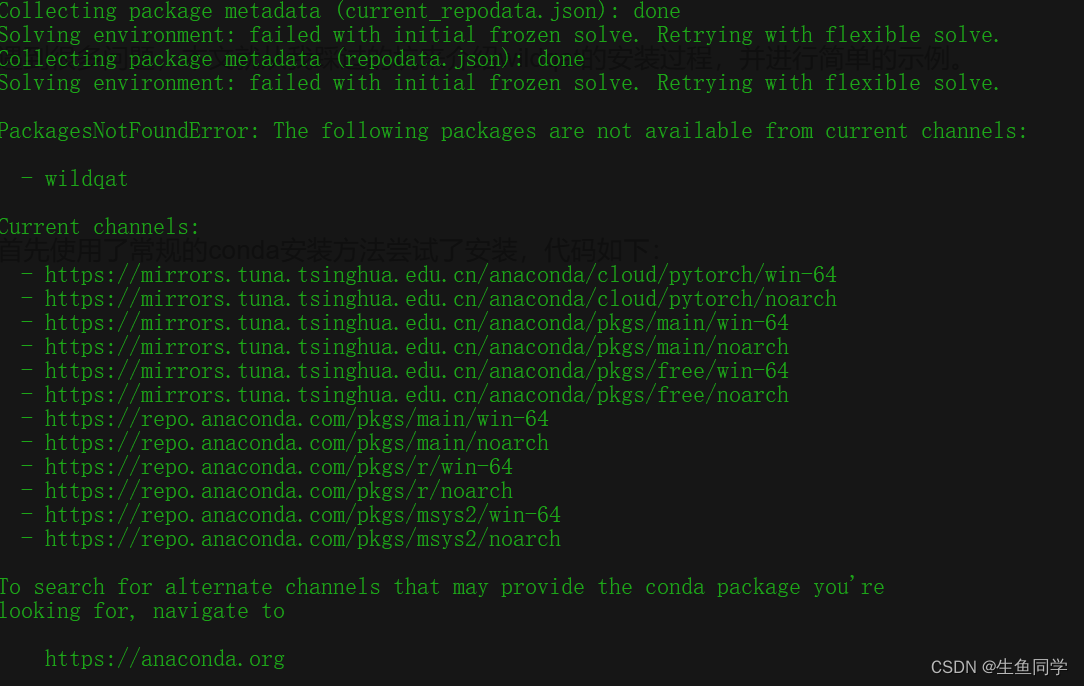Click the repo.anaconda.com pkgs/msys2/win-64 URL
Image resolution: width=1084 pixels, height=686 pixels.
click(303, 515)
